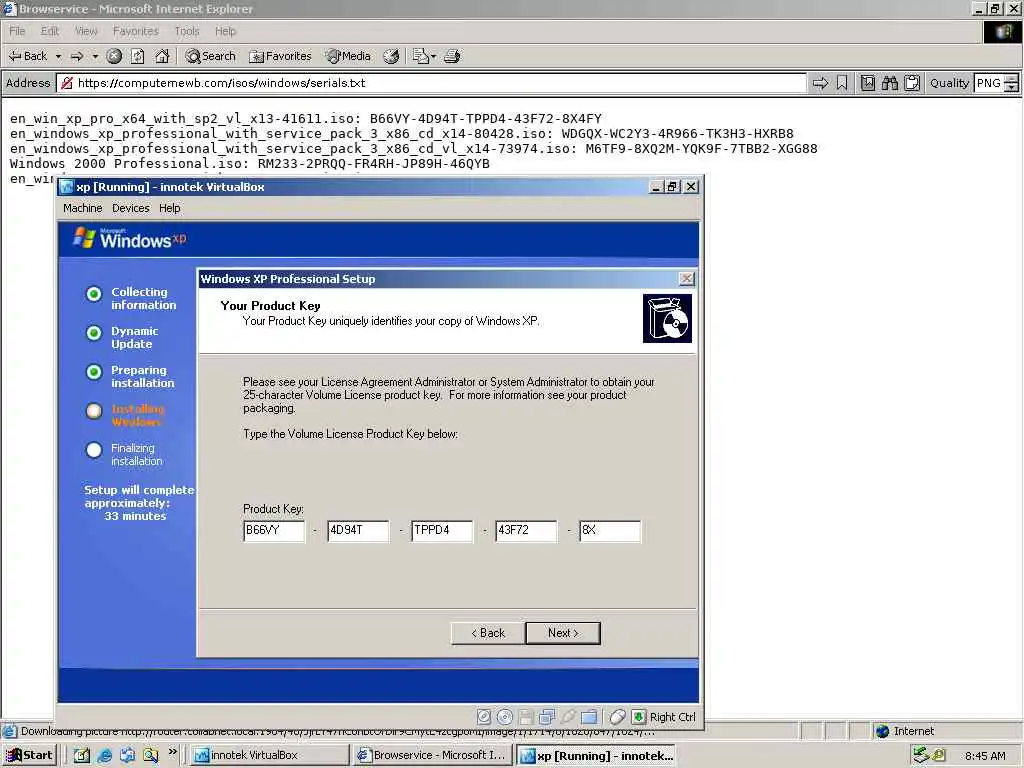Screen dimensions: 1024x768
Task: Open the Tools menu in Internet Explorer
Action: (187, 31)
